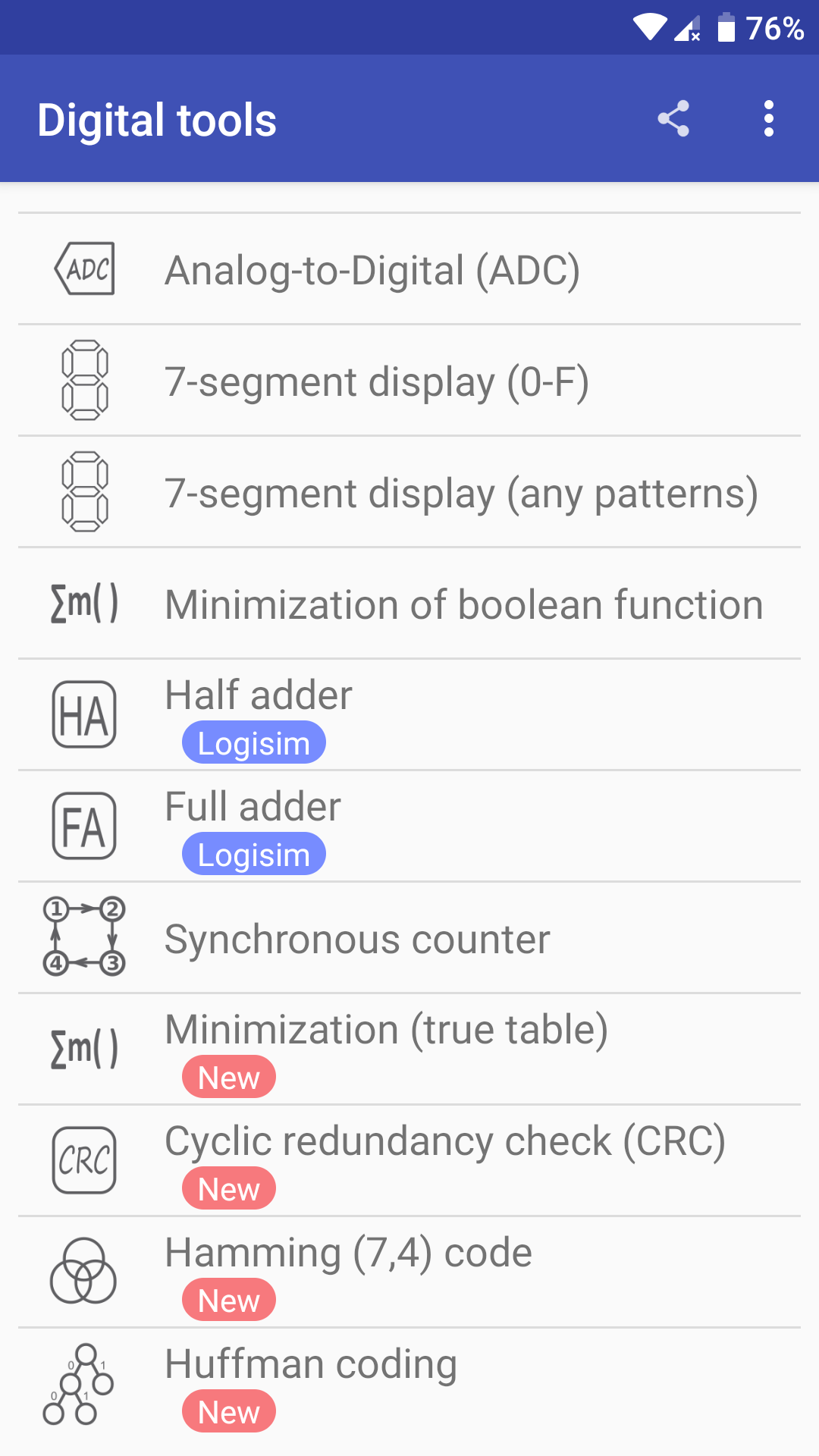Tap the Logisim badge under Half adder
This screenshot has height=1456, width=819.
253,743
